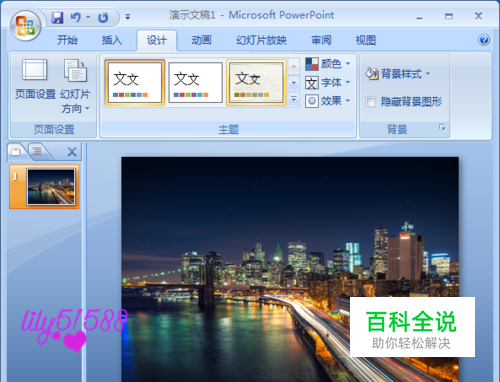This screenshot has width=500, height=382.
Task: Switch to the 开始 tab
Action: (67, 40)
